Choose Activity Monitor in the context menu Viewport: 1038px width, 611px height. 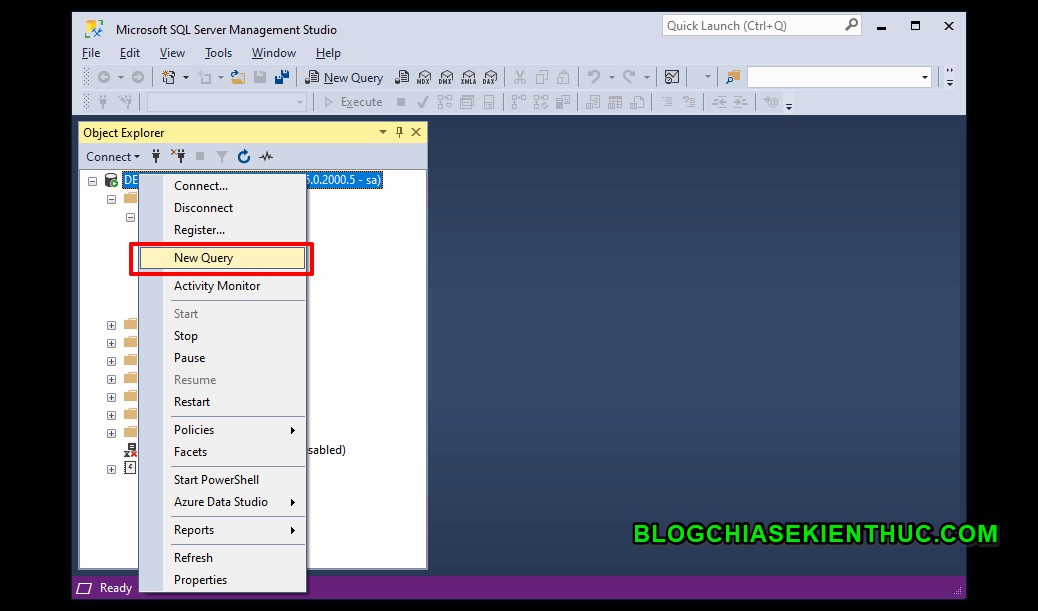[x=222, y=286]
